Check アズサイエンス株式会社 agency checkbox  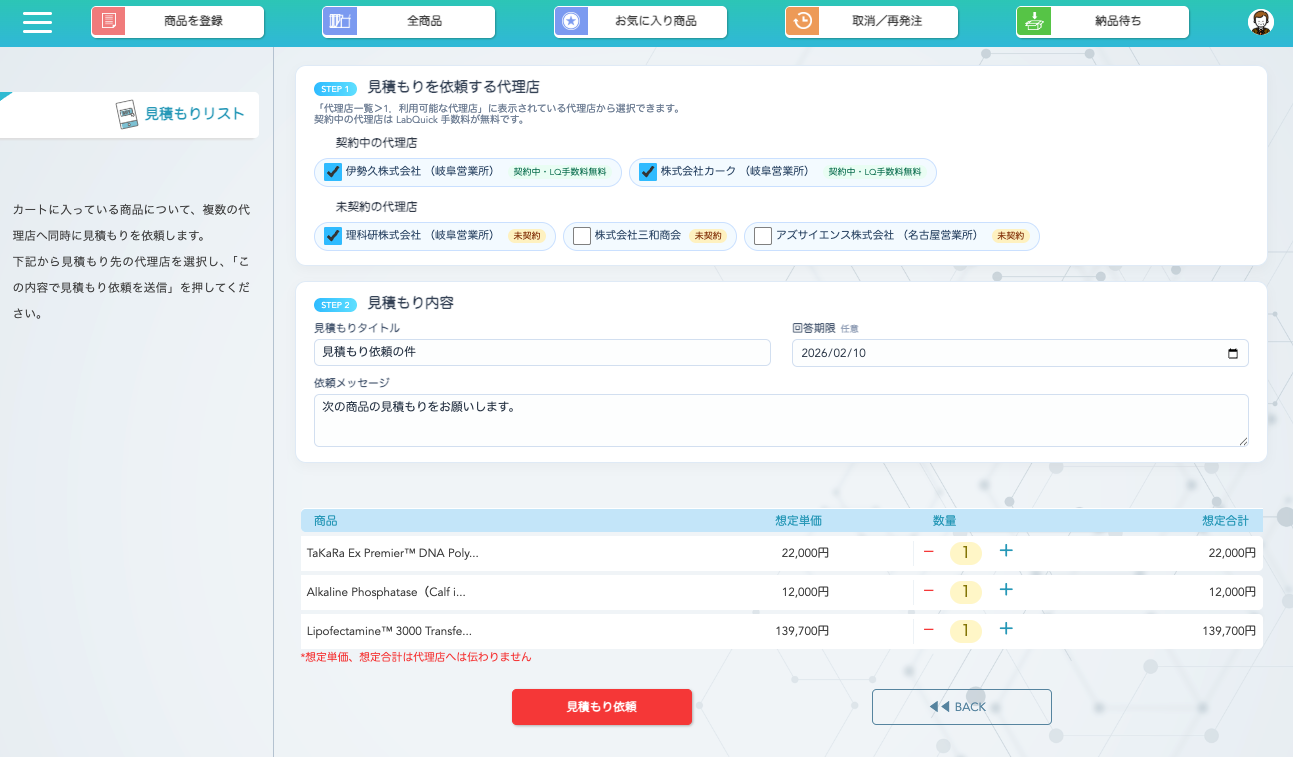(x=762, y=236)
